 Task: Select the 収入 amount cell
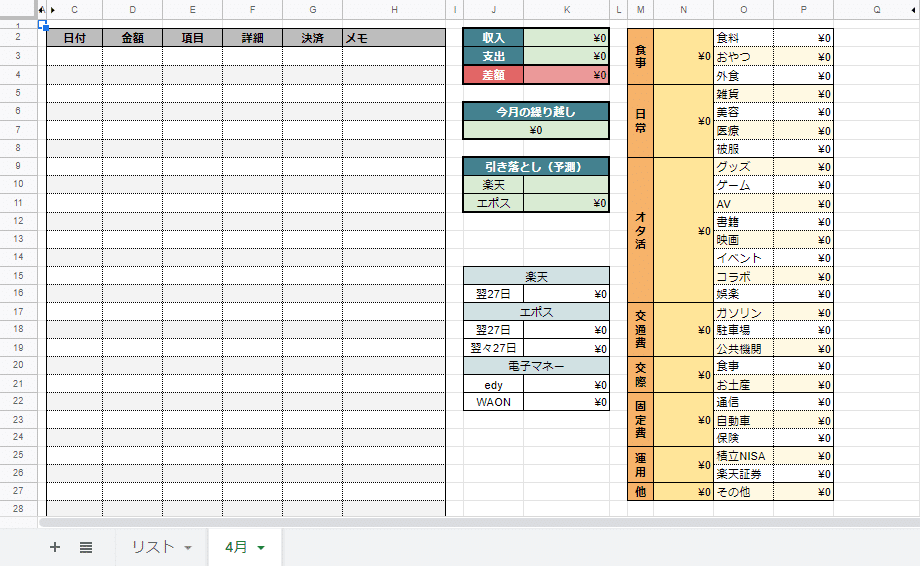coord(566,38)
